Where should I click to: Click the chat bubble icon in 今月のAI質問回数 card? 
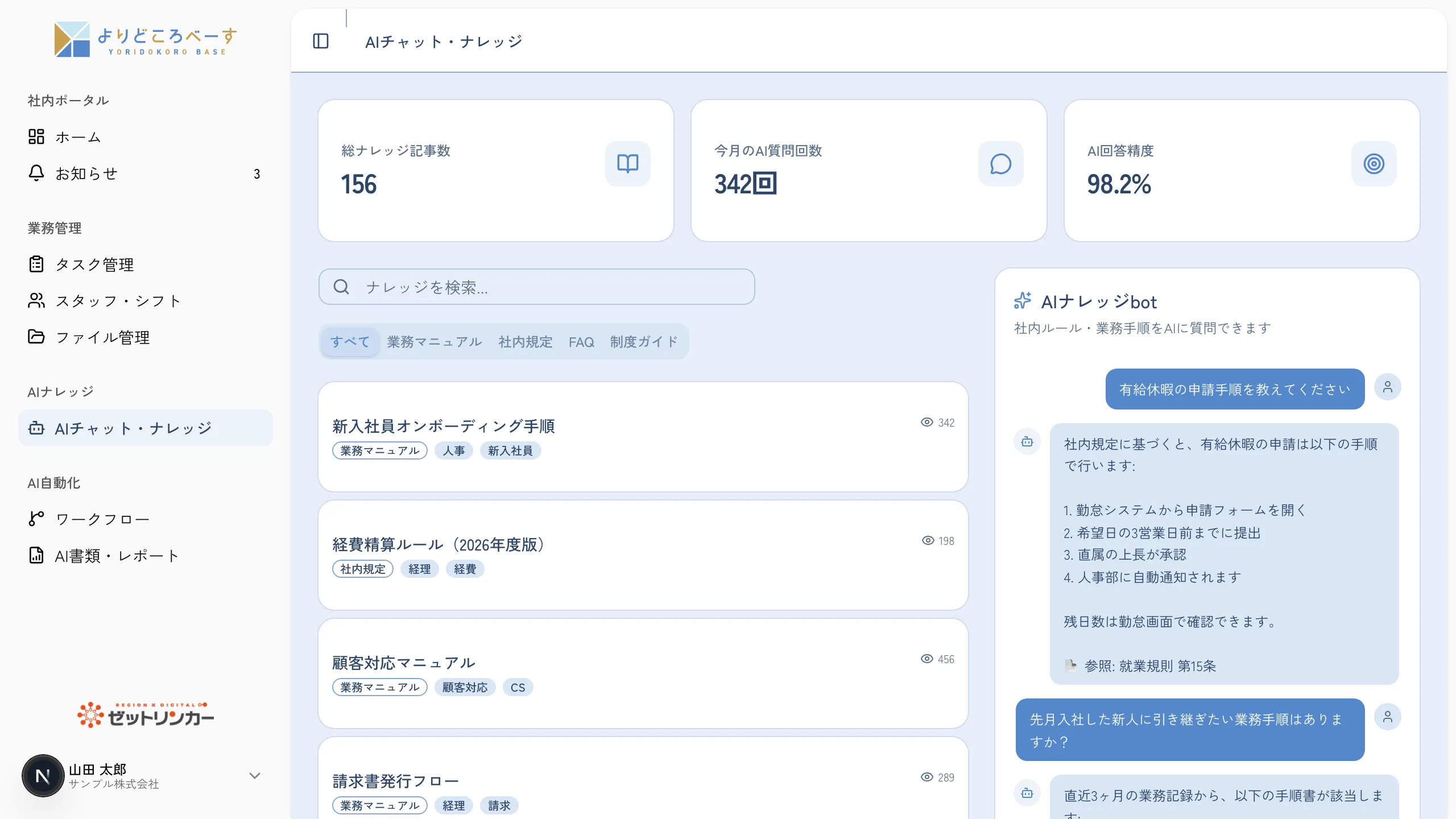[1001, 164]
